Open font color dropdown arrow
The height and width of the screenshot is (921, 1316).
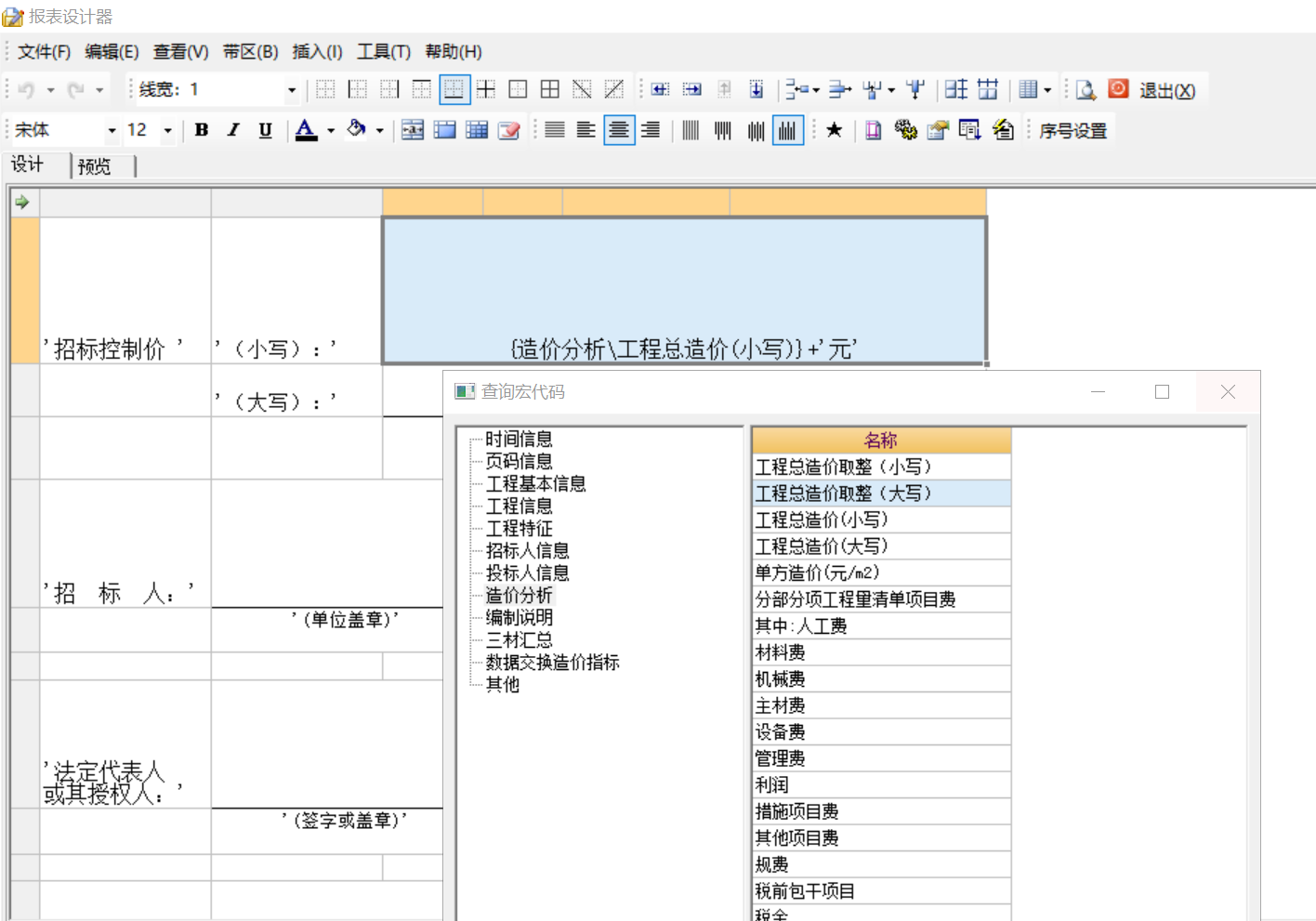tap(331, 131)
